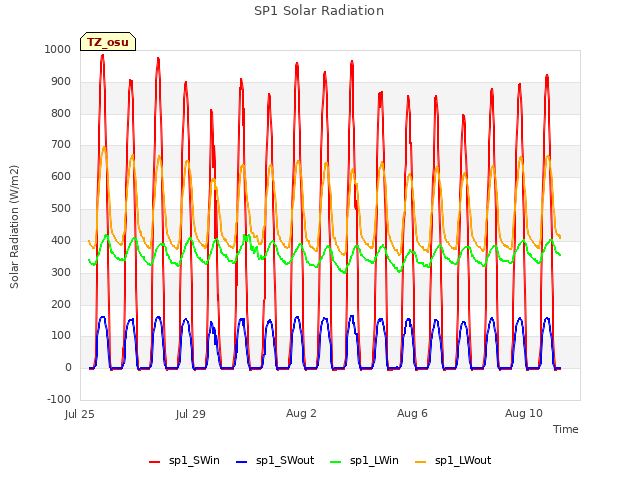Click the 0 y-axis tick label
640x480 pixels.
pos(68,367)
